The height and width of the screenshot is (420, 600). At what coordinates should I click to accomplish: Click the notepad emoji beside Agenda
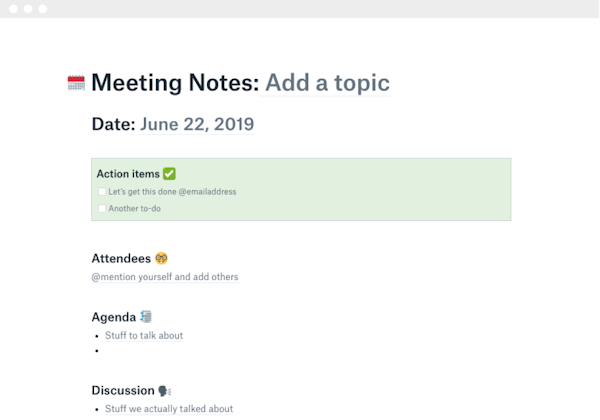145,317
